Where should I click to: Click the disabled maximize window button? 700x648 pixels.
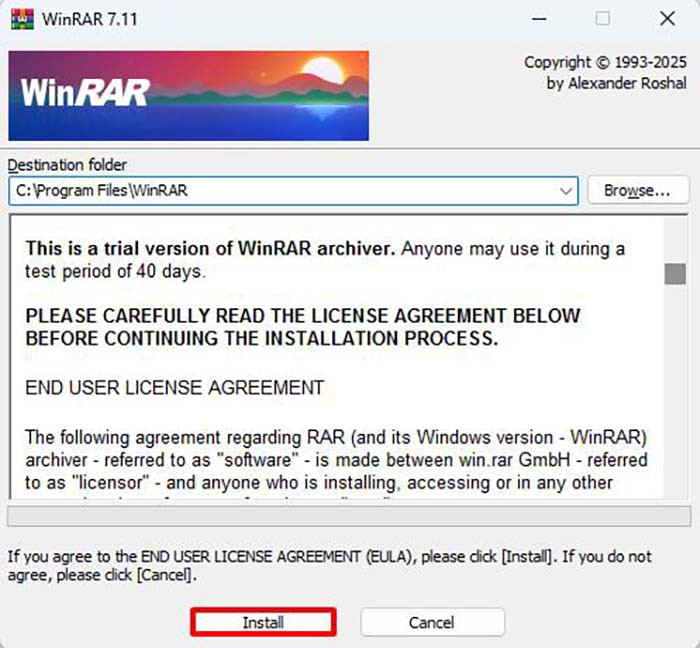click(x=603, y=19)
